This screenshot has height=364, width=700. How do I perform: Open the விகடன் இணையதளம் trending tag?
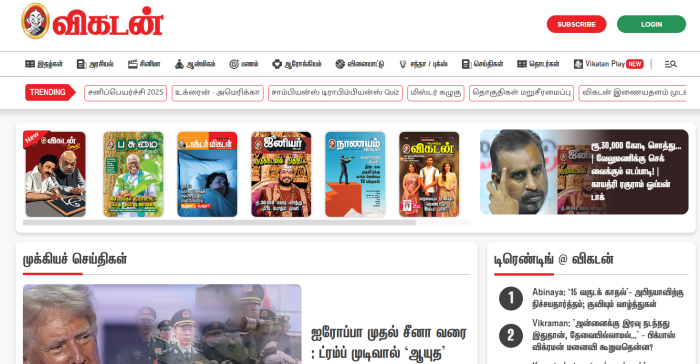[x=633, y=93]
